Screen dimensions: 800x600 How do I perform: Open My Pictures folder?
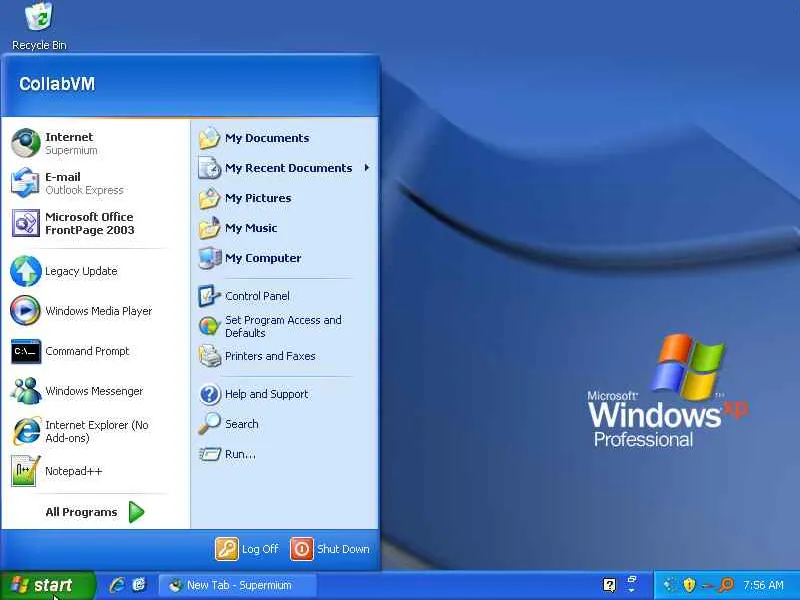point(284,198)
